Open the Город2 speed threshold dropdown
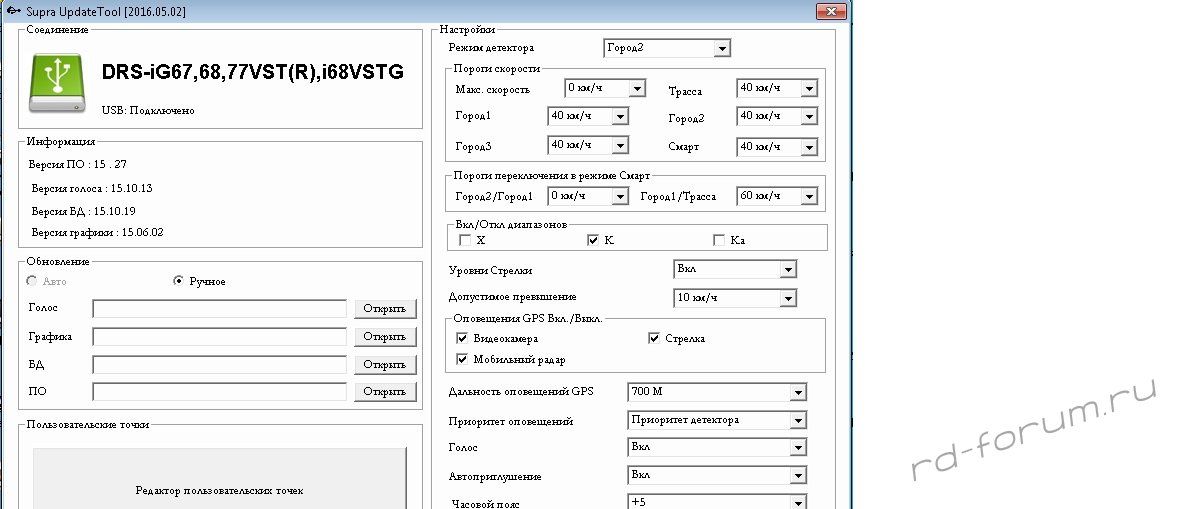The height and width of the screenshot is (509, 1185). click(x=777, y=116)
